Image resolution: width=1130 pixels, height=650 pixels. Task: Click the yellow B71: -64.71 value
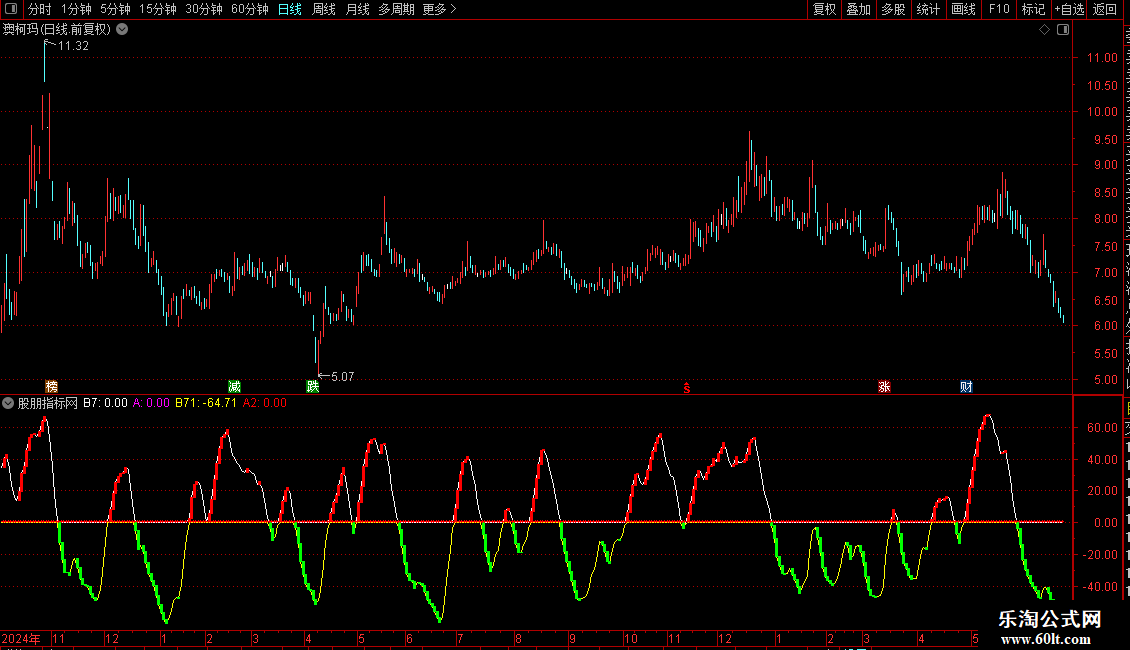(206, 403)
